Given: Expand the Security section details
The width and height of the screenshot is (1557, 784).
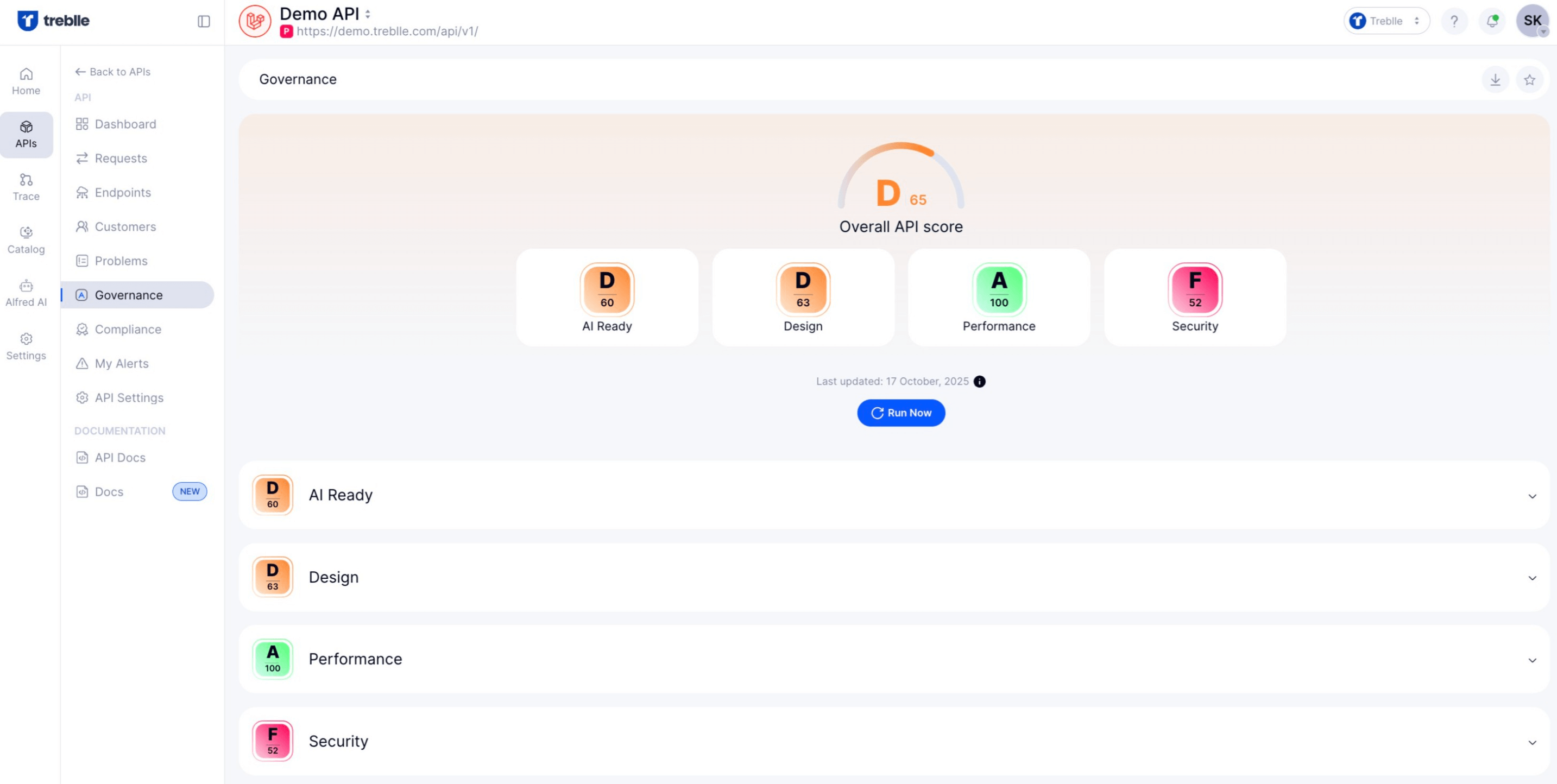Looking at the screenshot, I should pos(1531,741).
